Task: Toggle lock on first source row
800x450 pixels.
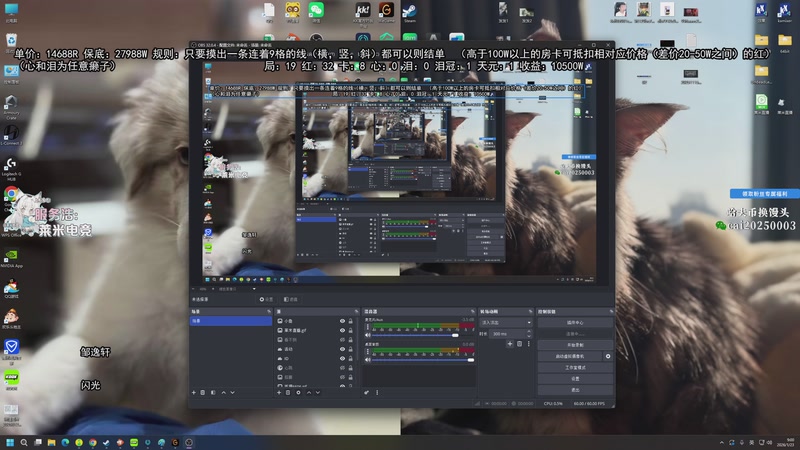Action: (x=351, y=321)
